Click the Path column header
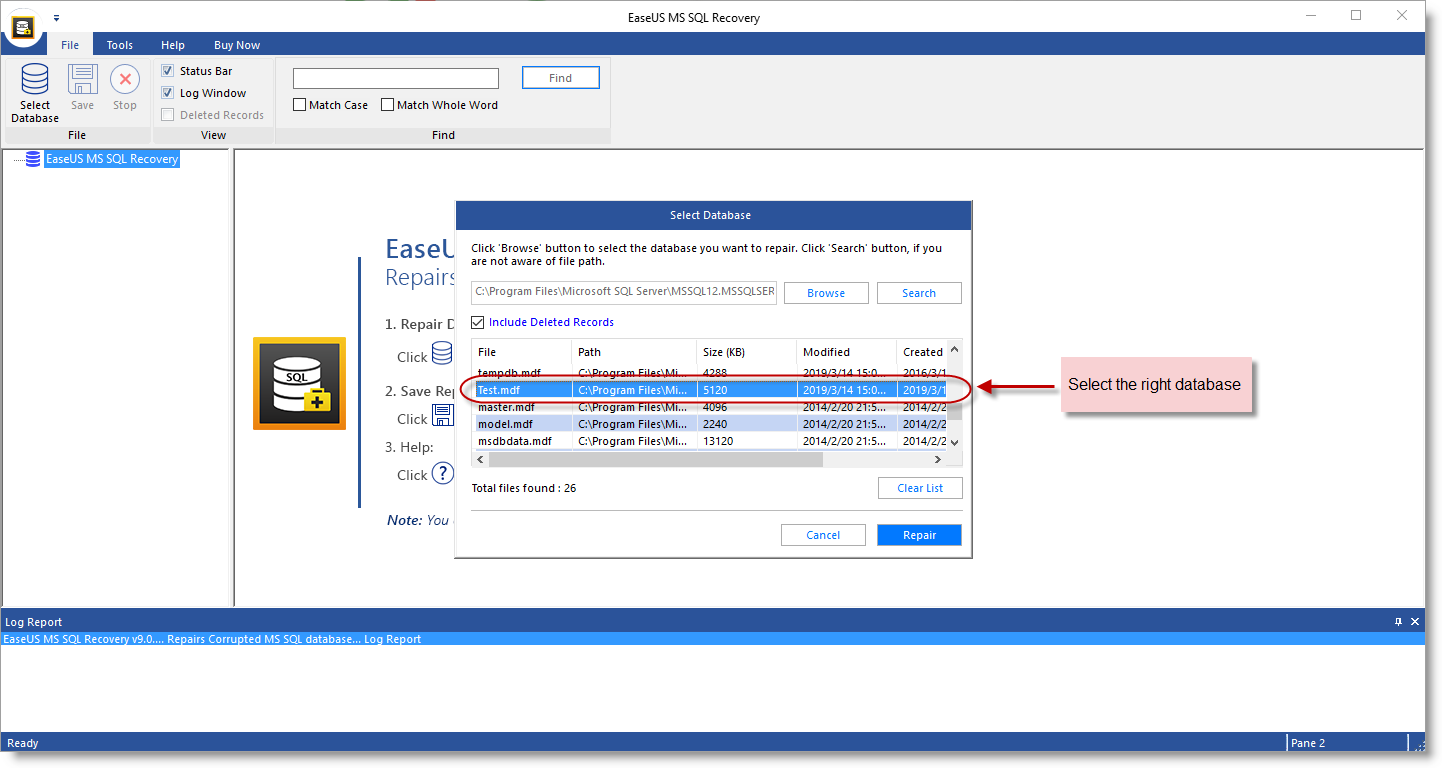The width and height of the screenshot is (1442, 768). (634, 352)
